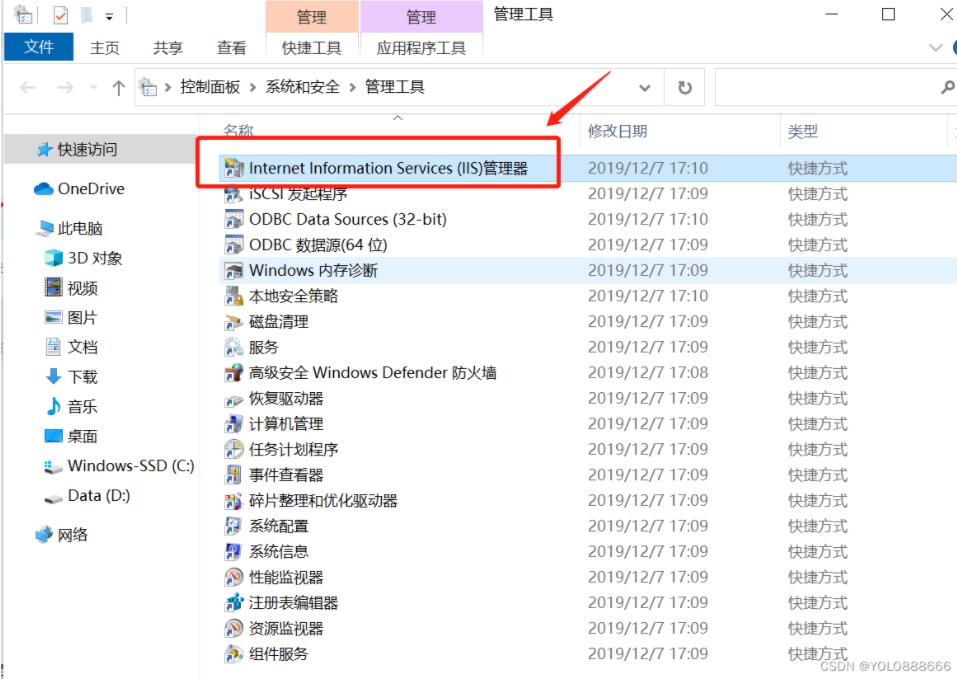Click the 2019/12/7 17:08 date cell
Image resolution: width=957 pixels, height=679 pixels.
[648, 373]
